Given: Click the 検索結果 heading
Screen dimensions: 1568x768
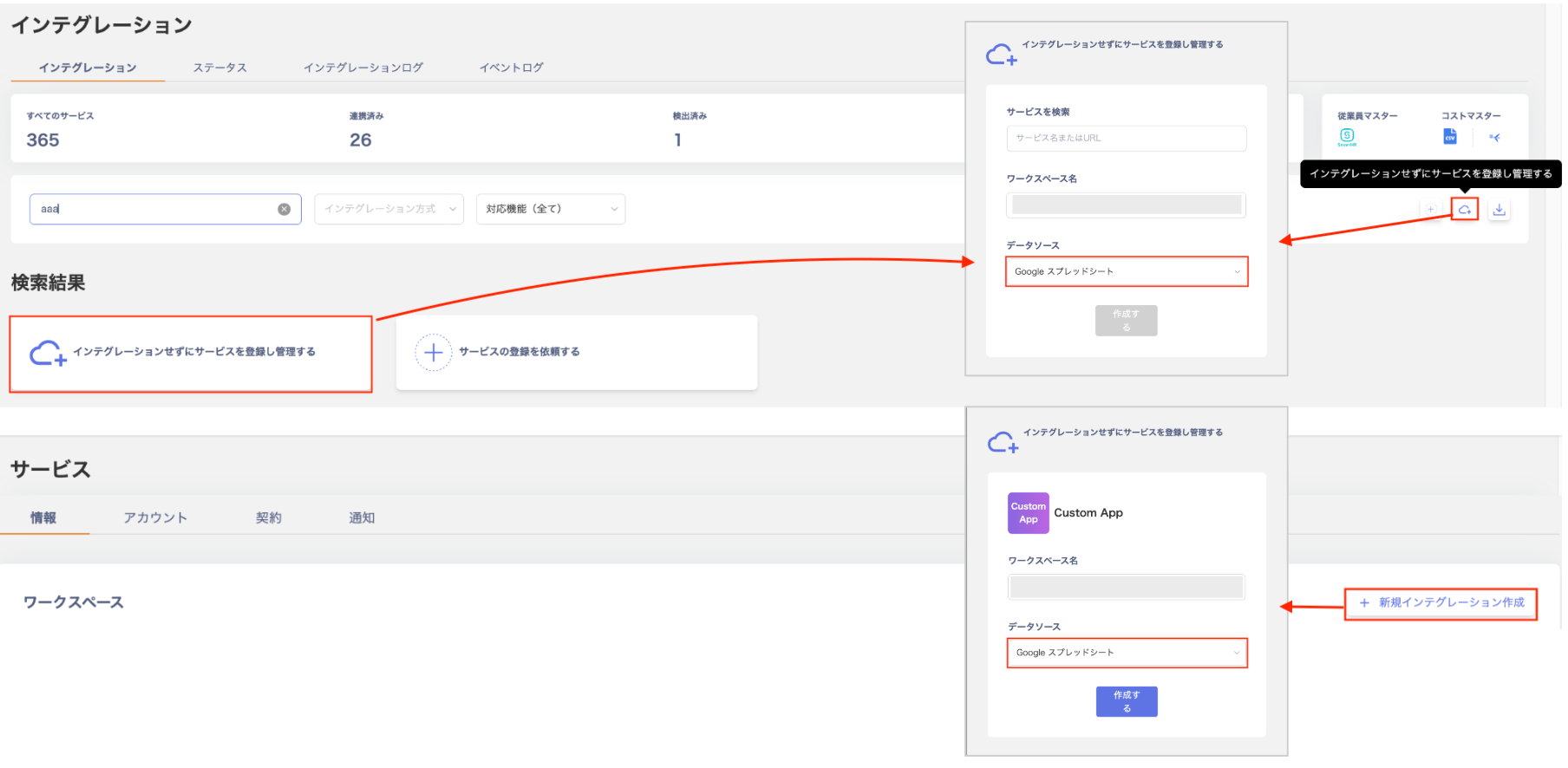Looking at the screenshot, I should click(49, 283).
